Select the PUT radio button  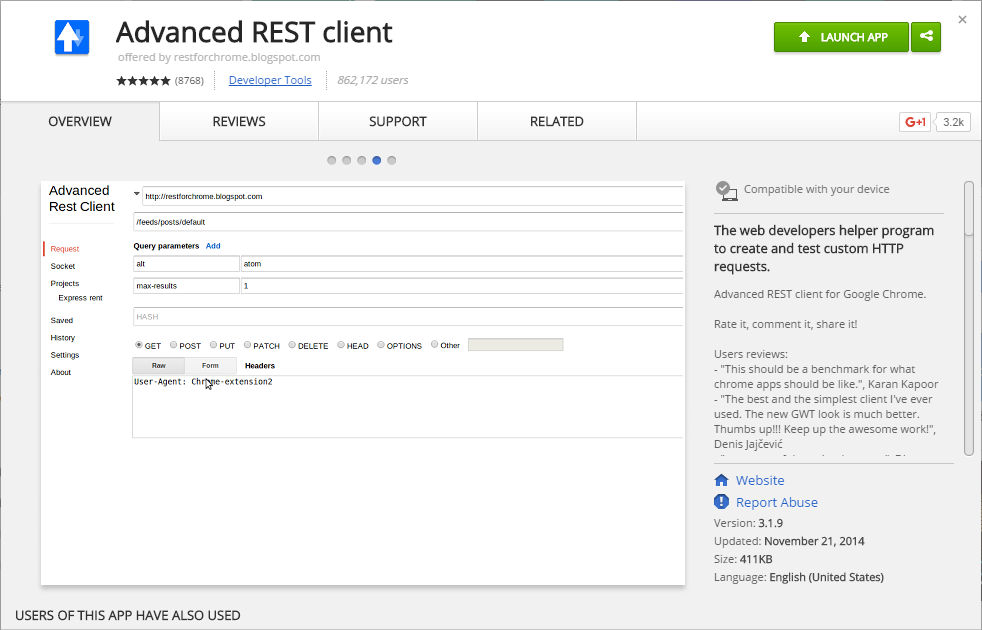pyautogui.click(x=214, y=344)
